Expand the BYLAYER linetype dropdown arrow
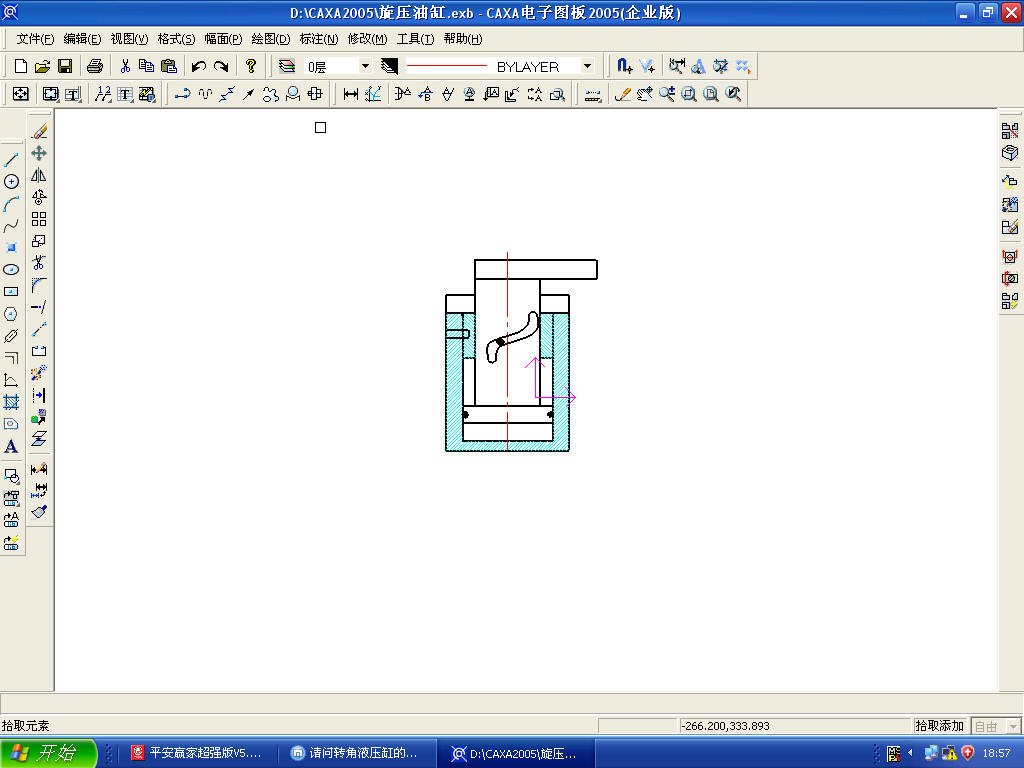The height and width of the screenshot is (768, 1024). 587,67
